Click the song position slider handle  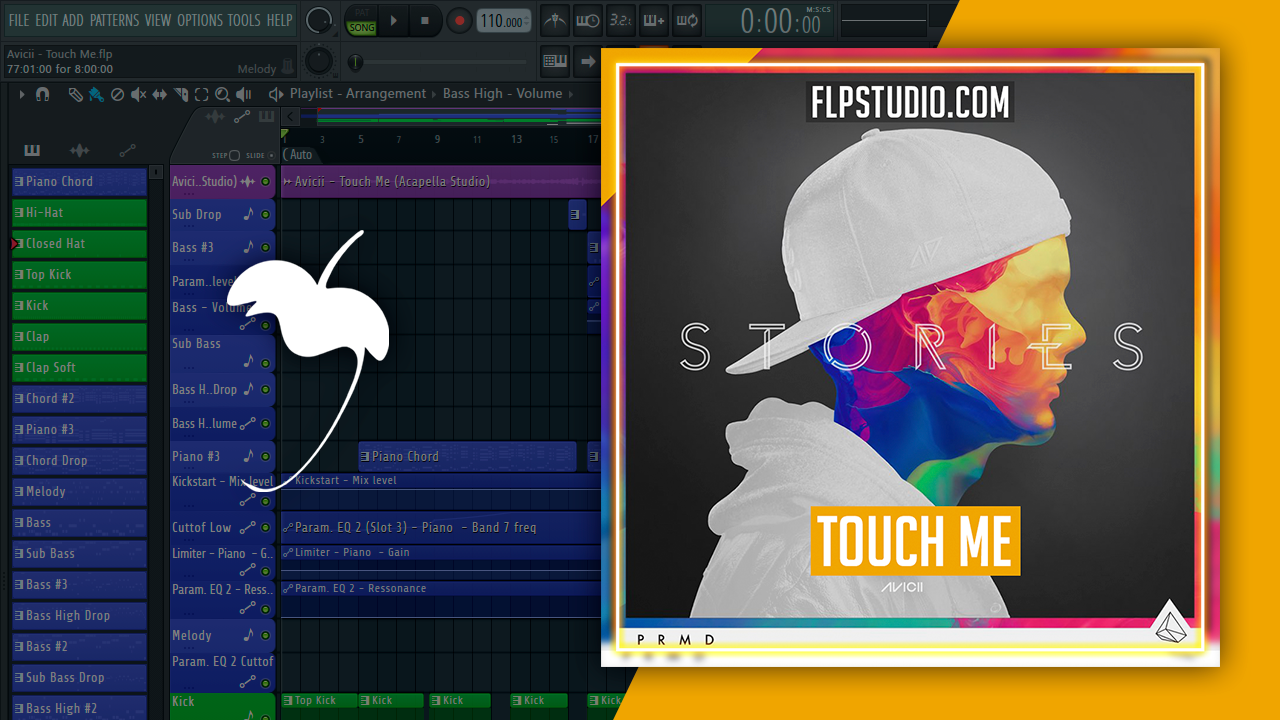[x=355, y=63]
